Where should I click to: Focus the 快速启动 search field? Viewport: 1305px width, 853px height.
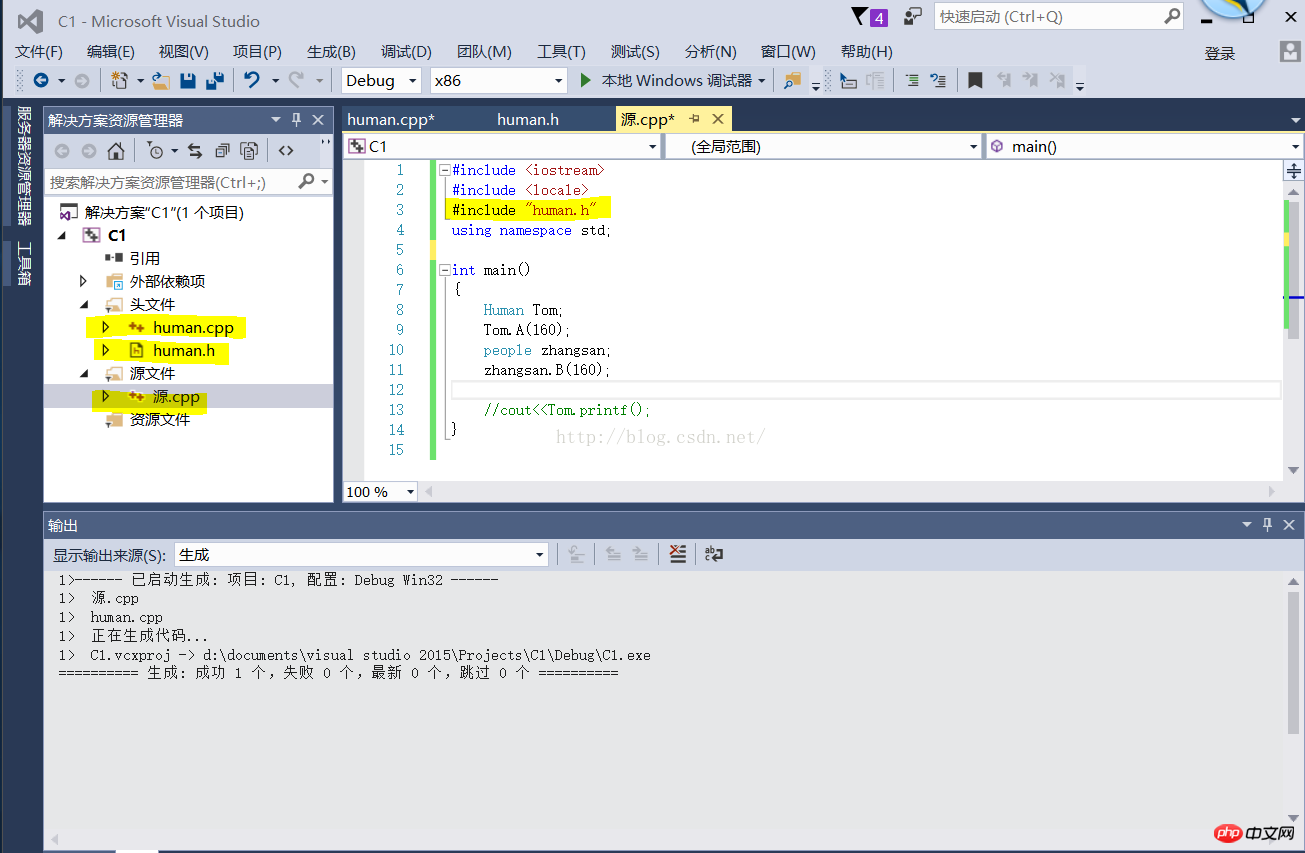point(1049,16)
